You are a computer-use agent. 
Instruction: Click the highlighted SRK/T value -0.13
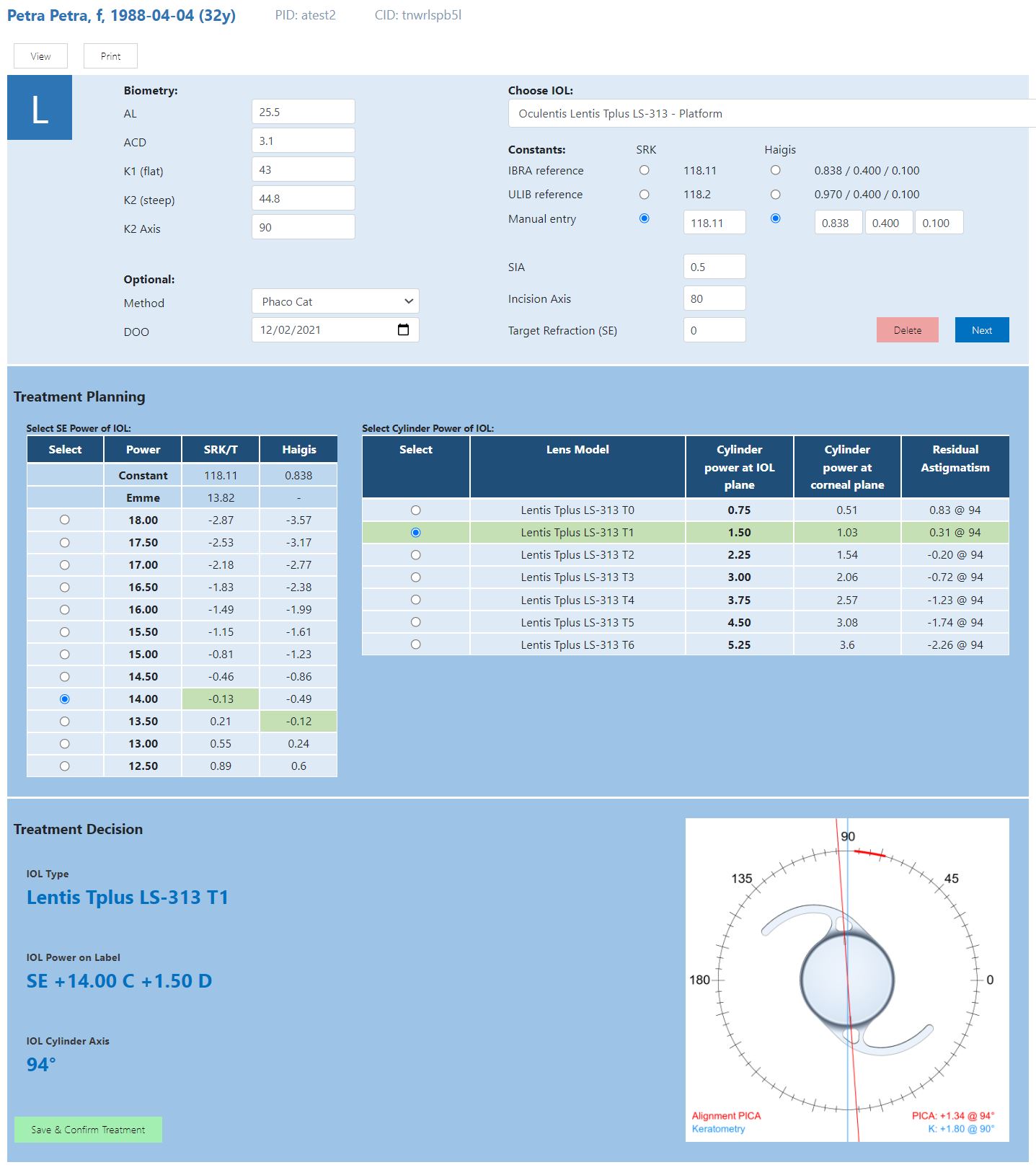pyautogui.click(x=221, y=699)
